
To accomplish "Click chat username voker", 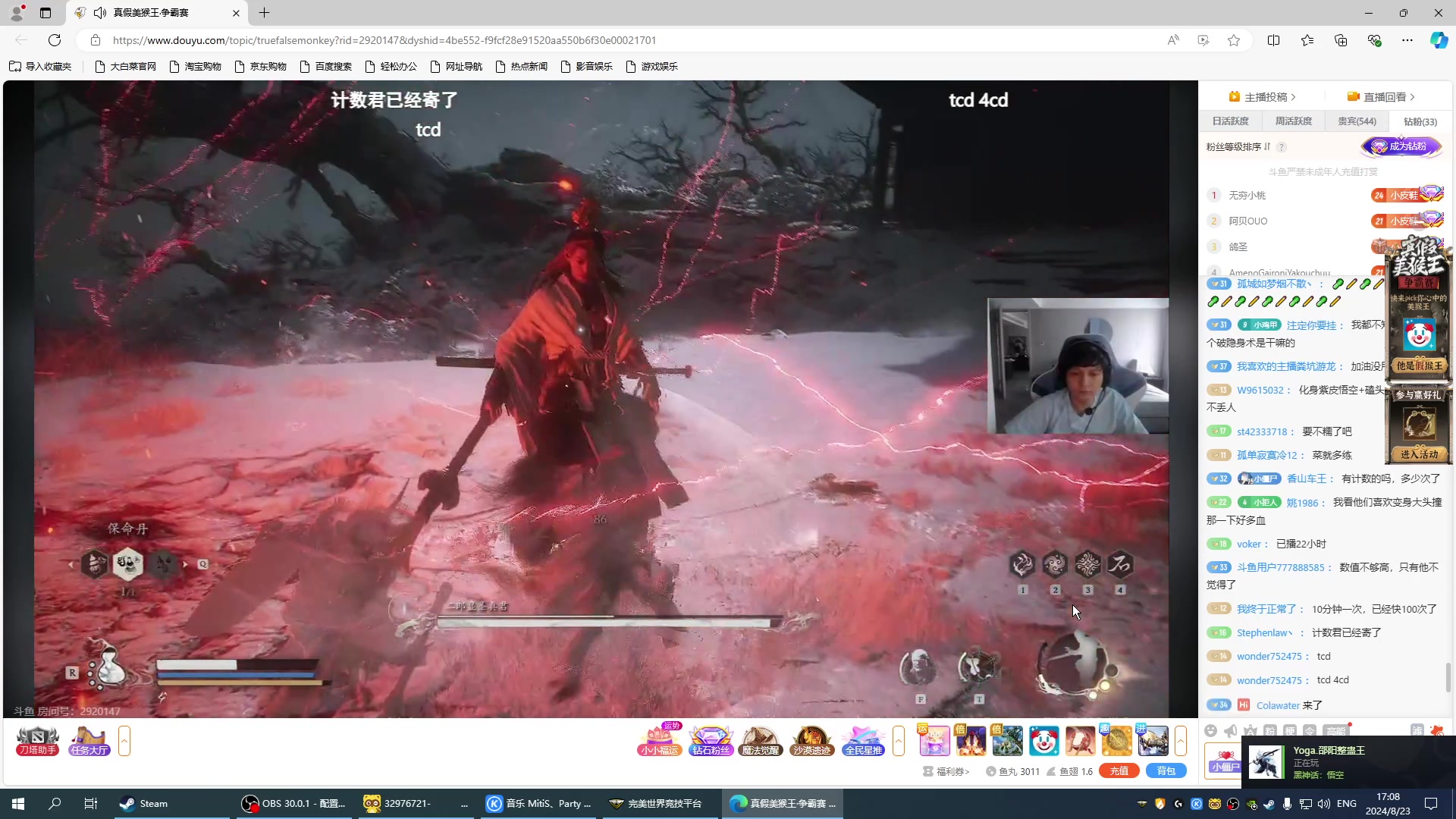I will (x=1248, y=544).
